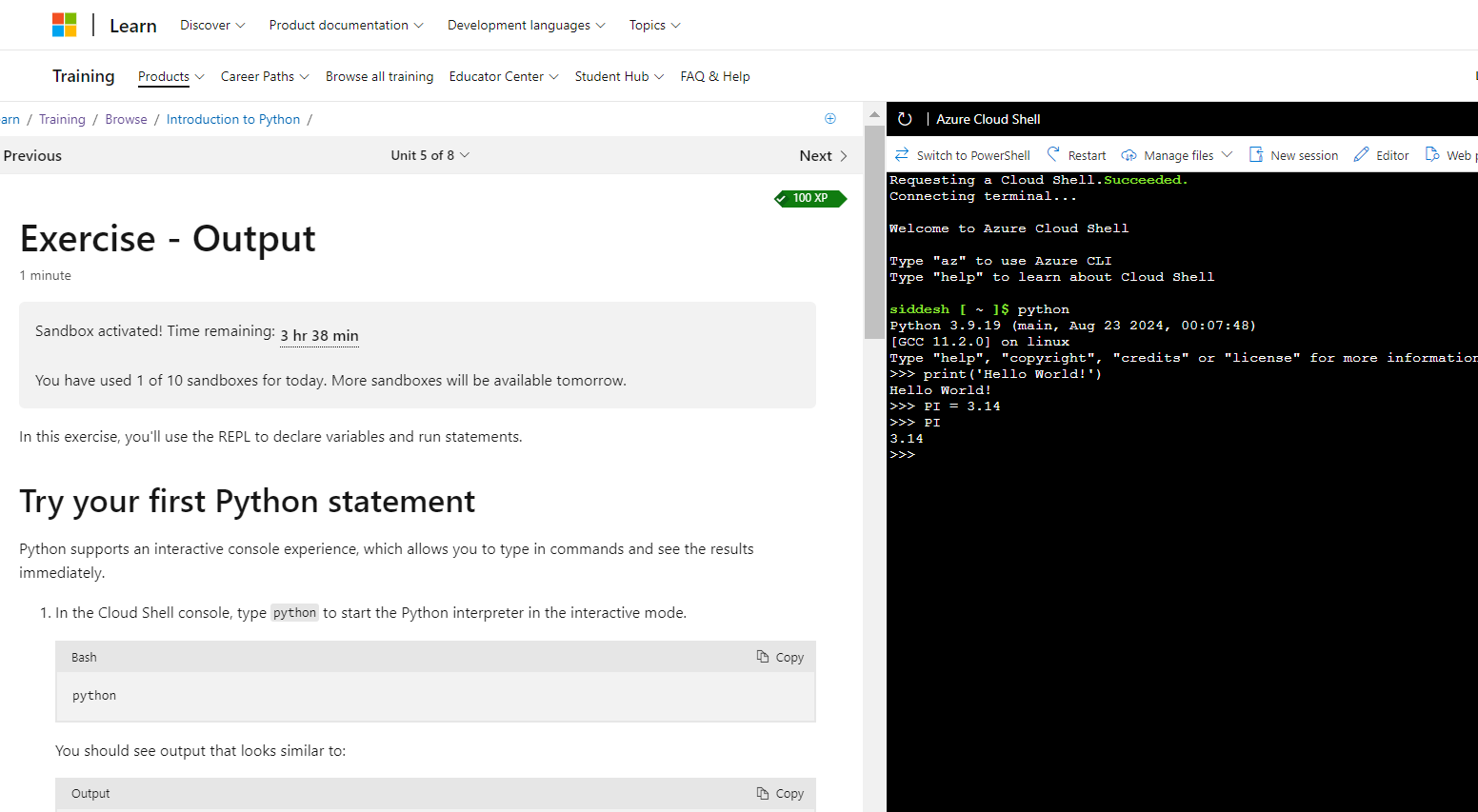Open Introduction to Python breadcrumb
1478x812 pixels.
tap(233, 119)
